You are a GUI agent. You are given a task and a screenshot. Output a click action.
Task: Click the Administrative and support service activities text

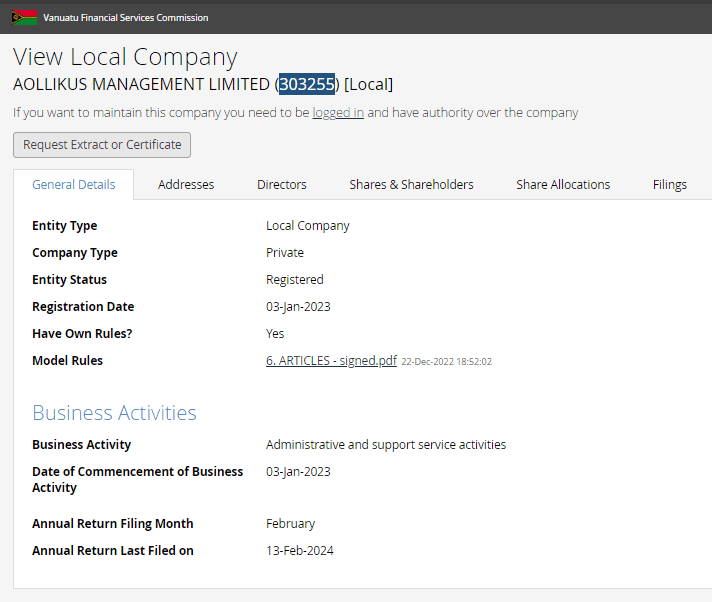[386, 445]
